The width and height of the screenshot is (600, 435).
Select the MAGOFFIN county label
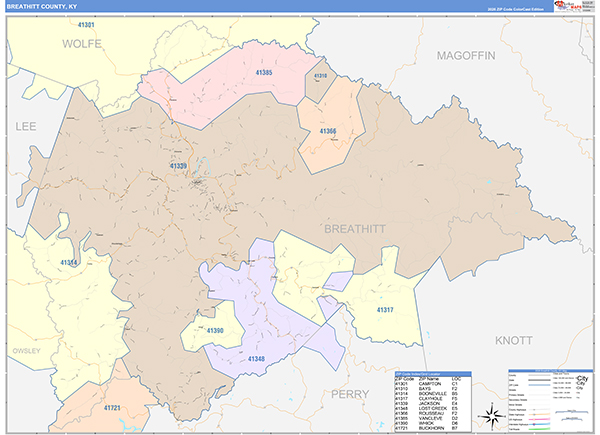(x=466, y=56)
